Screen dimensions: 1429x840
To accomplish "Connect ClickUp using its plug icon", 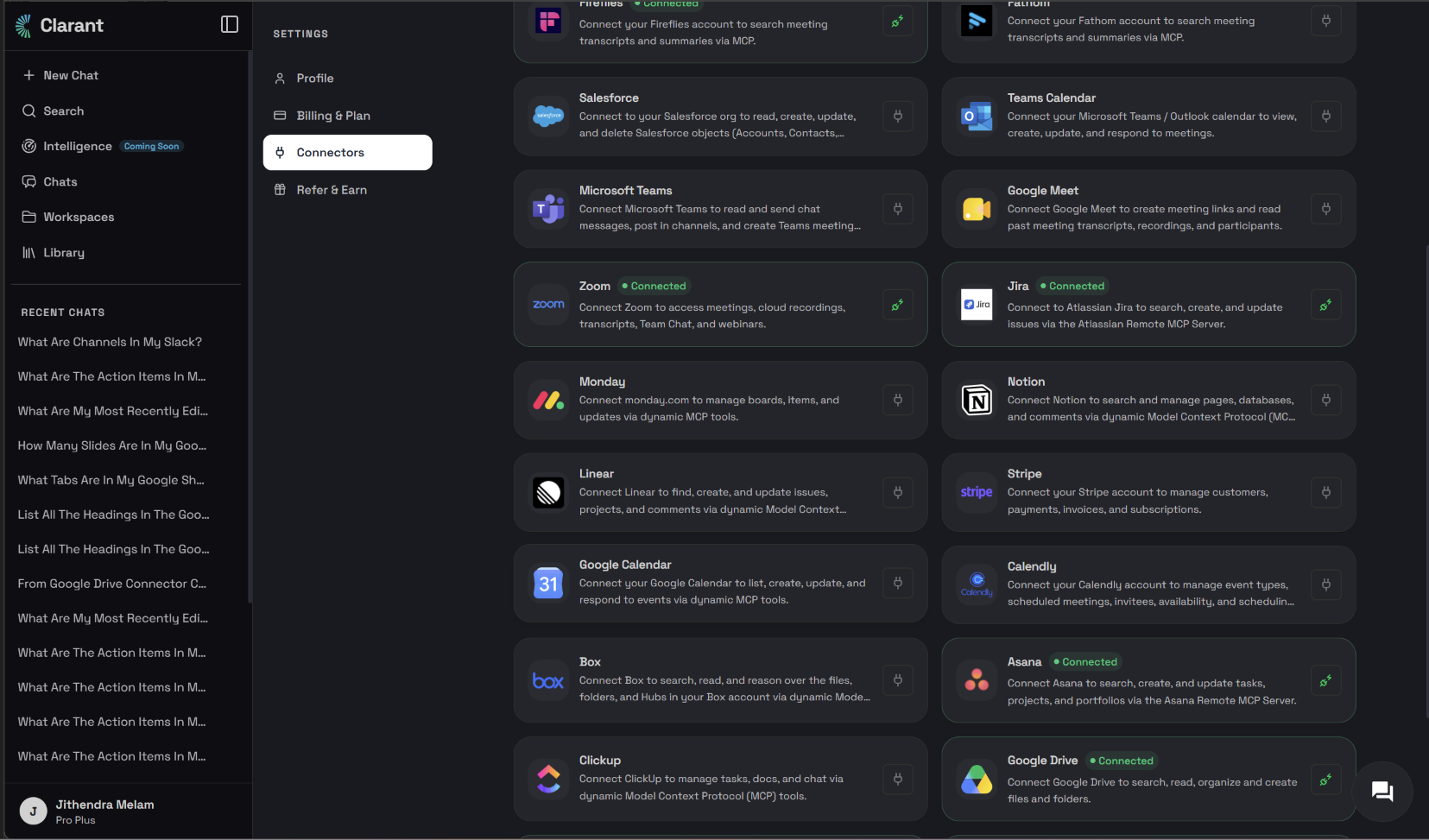I will 898,780.
